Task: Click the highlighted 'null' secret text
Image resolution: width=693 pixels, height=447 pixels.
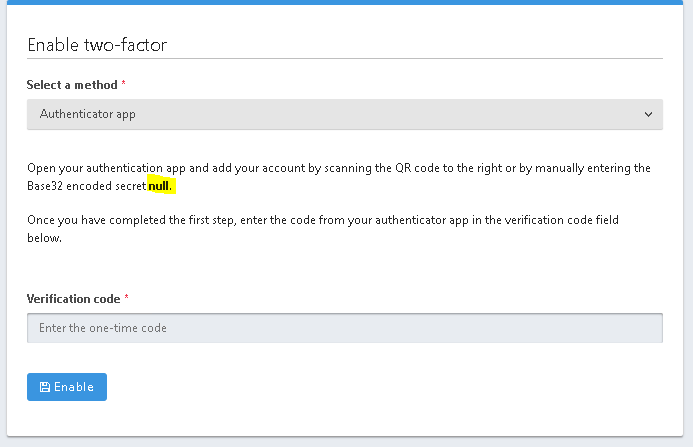Action: point(161,186)
